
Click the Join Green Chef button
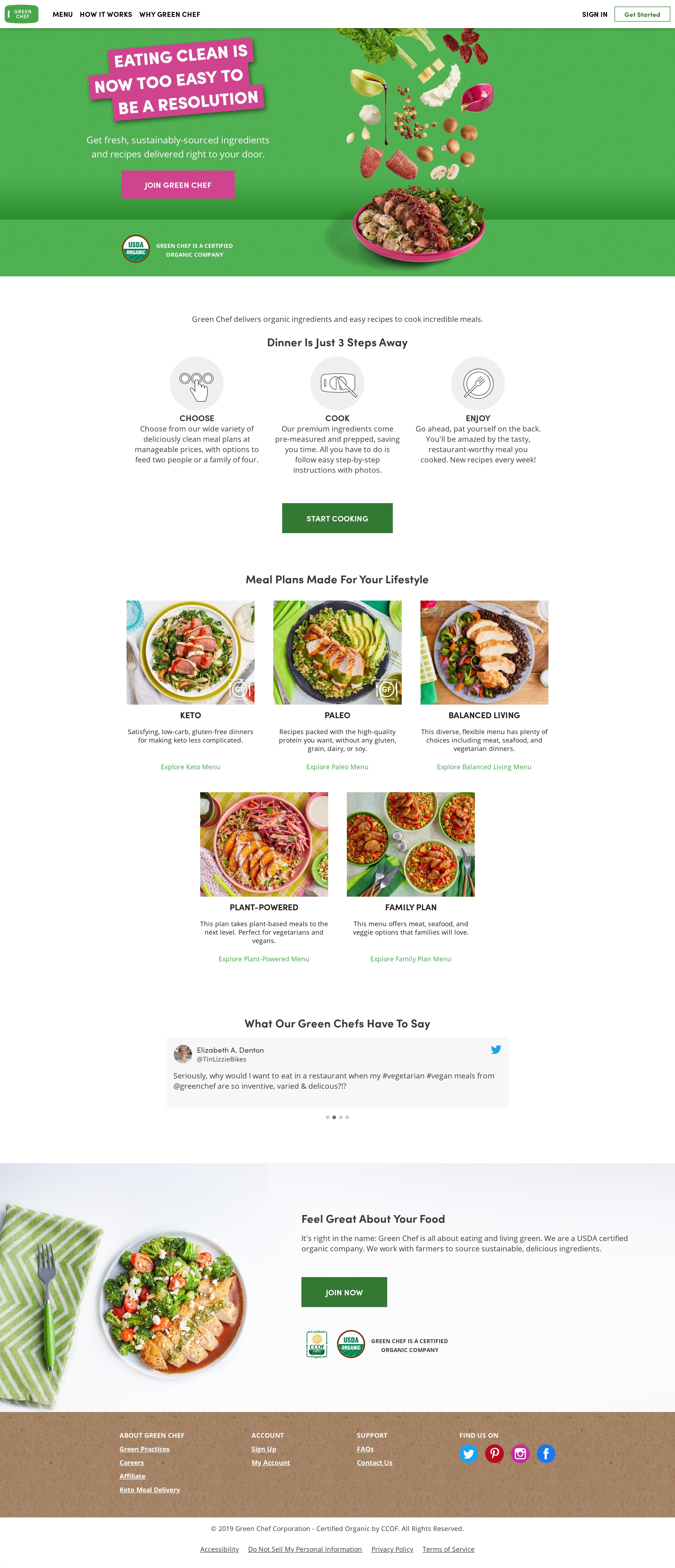178,184
